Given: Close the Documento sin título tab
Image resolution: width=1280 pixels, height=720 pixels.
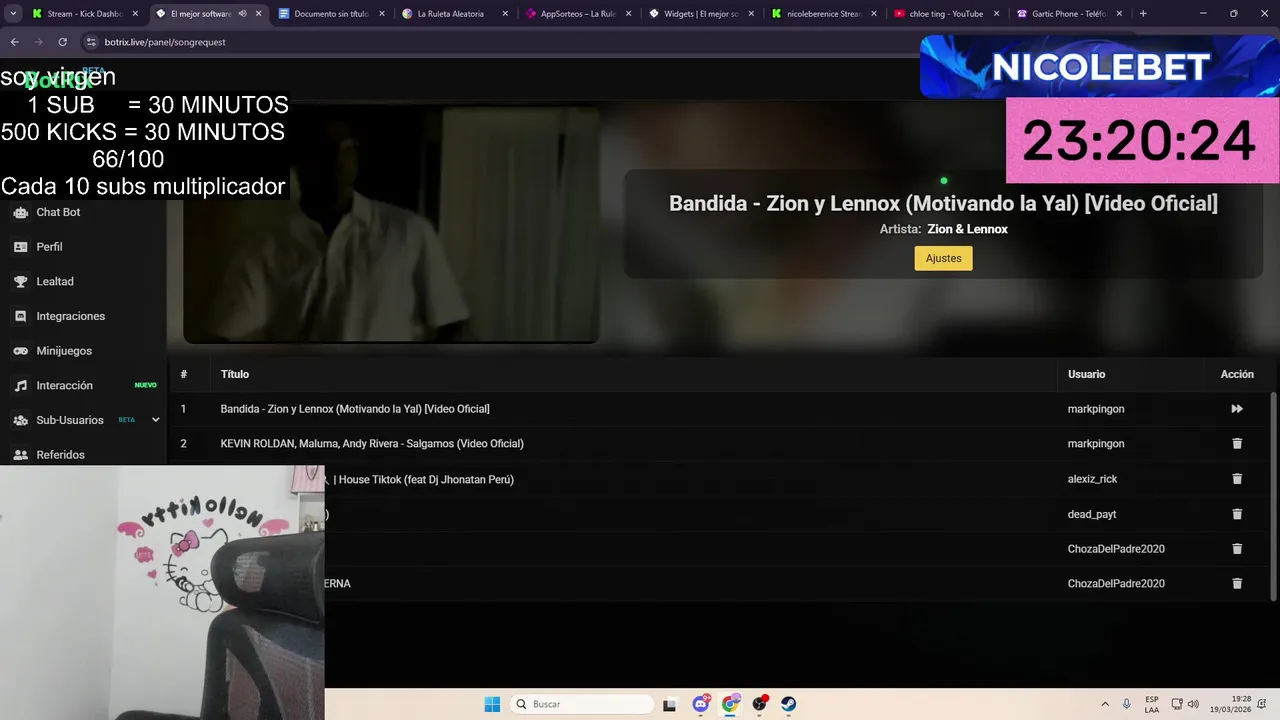Looking at the screenshot, I should (381, 14).
